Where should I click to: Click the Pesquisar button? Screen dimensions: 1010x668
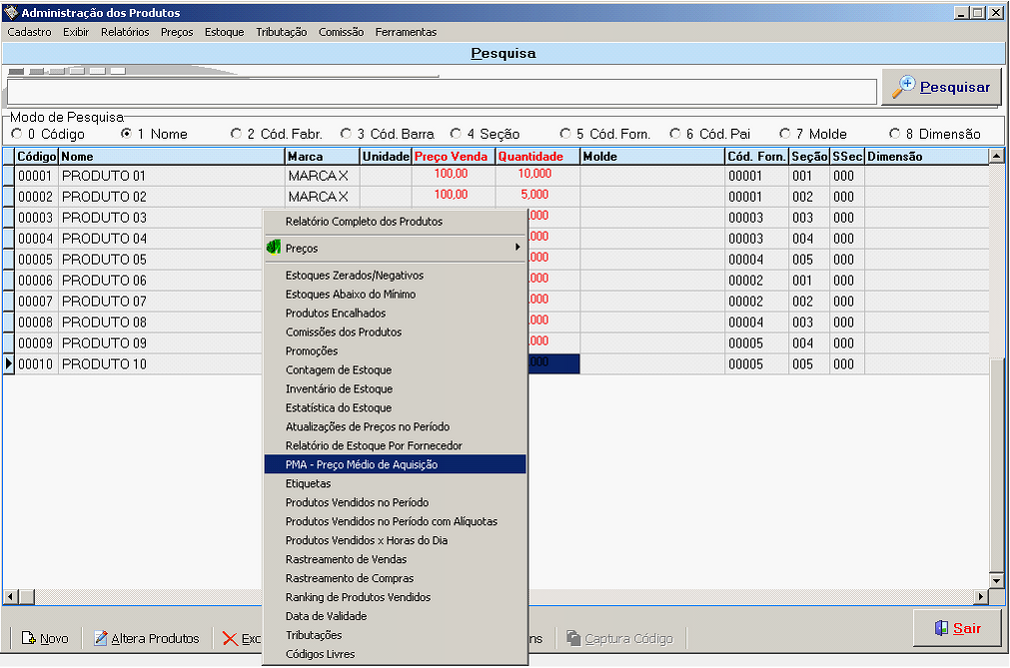(x=941, y=87)
